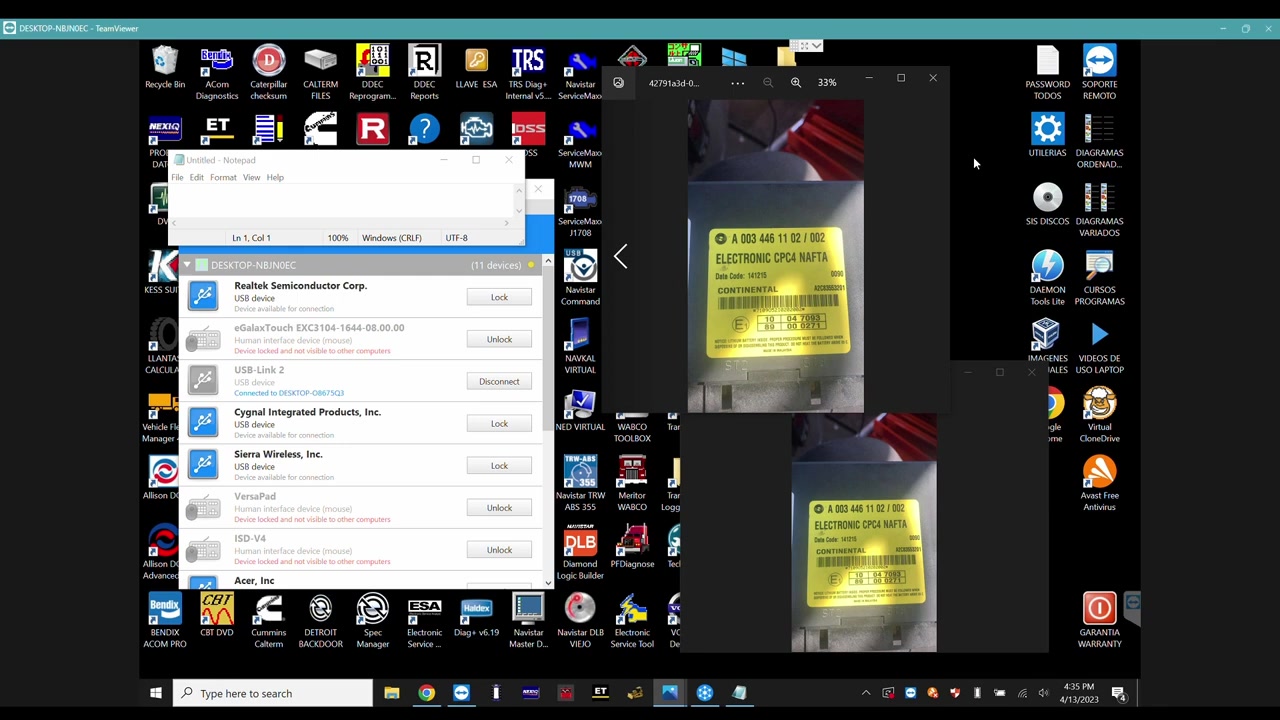Open Navistar DLB VIEJO disc icon
1280x720 pixels.
tap(580, 621)
